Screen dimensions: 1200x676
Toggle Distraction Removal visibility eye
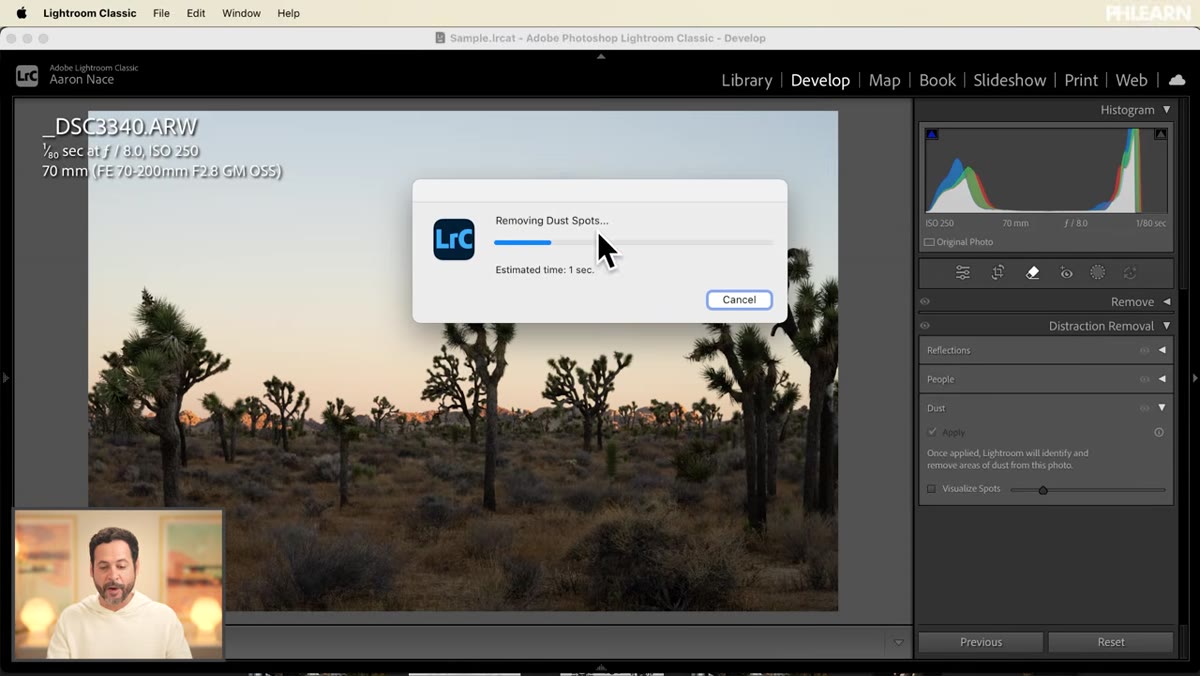click(925, 326)
